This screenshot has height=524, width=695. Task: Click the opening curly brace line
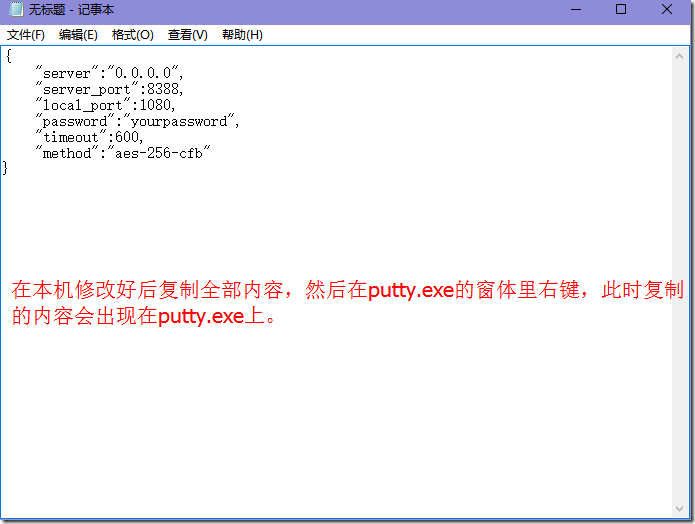[8, 56]
